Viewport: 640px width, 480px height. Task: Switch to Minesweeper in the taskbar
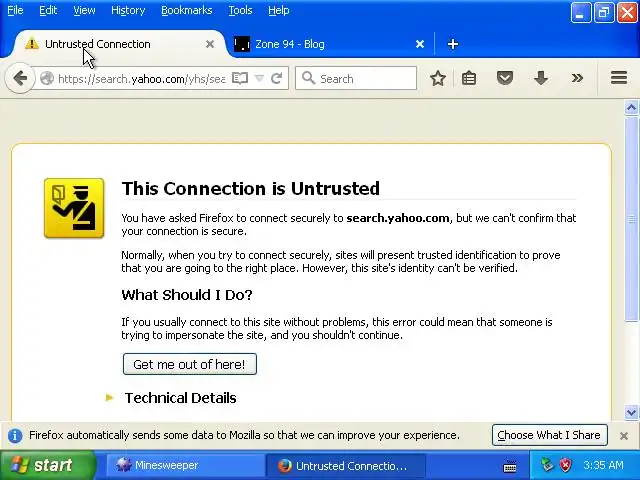pyautogui.click(x=184, y=465)
